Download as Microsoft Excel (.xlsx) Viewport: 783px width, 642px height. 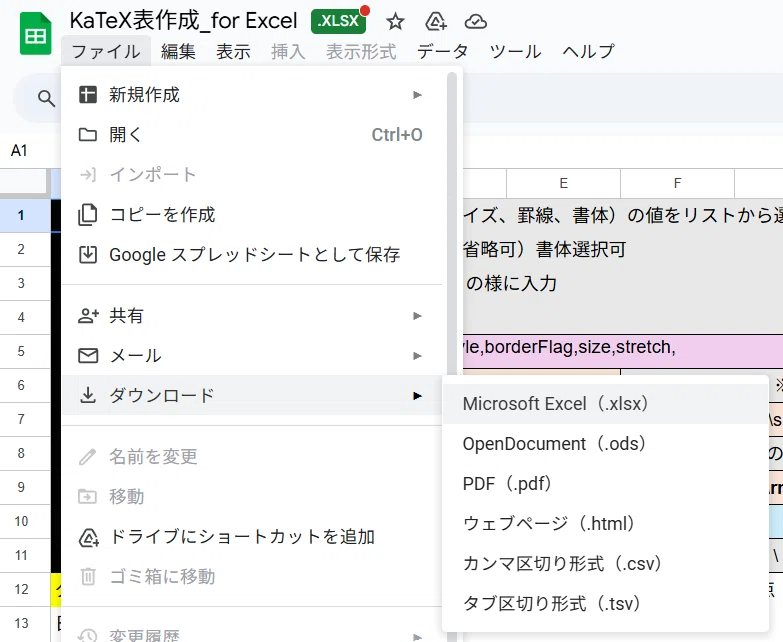605,404
